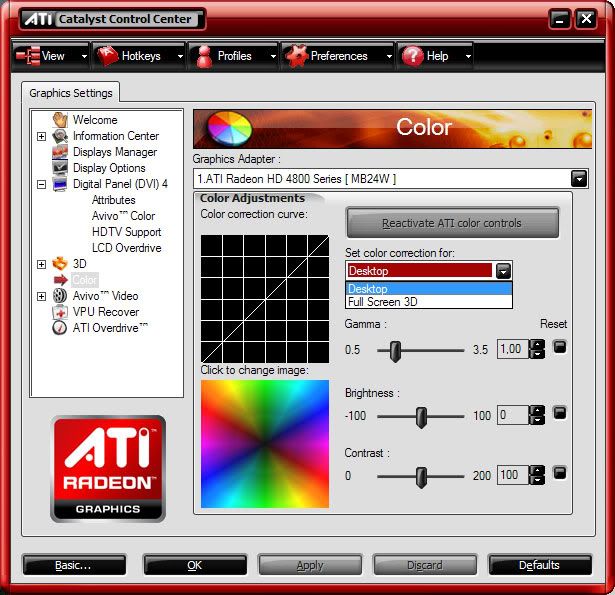Collapse the Digital Panel (DVI) 4 node
615x595 pixels.
click(41, 184)
